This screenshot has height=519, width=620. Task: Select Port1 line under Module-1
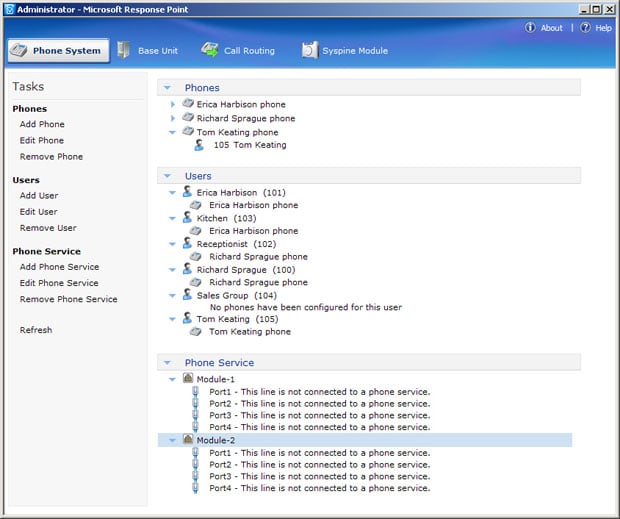point(319,392)
